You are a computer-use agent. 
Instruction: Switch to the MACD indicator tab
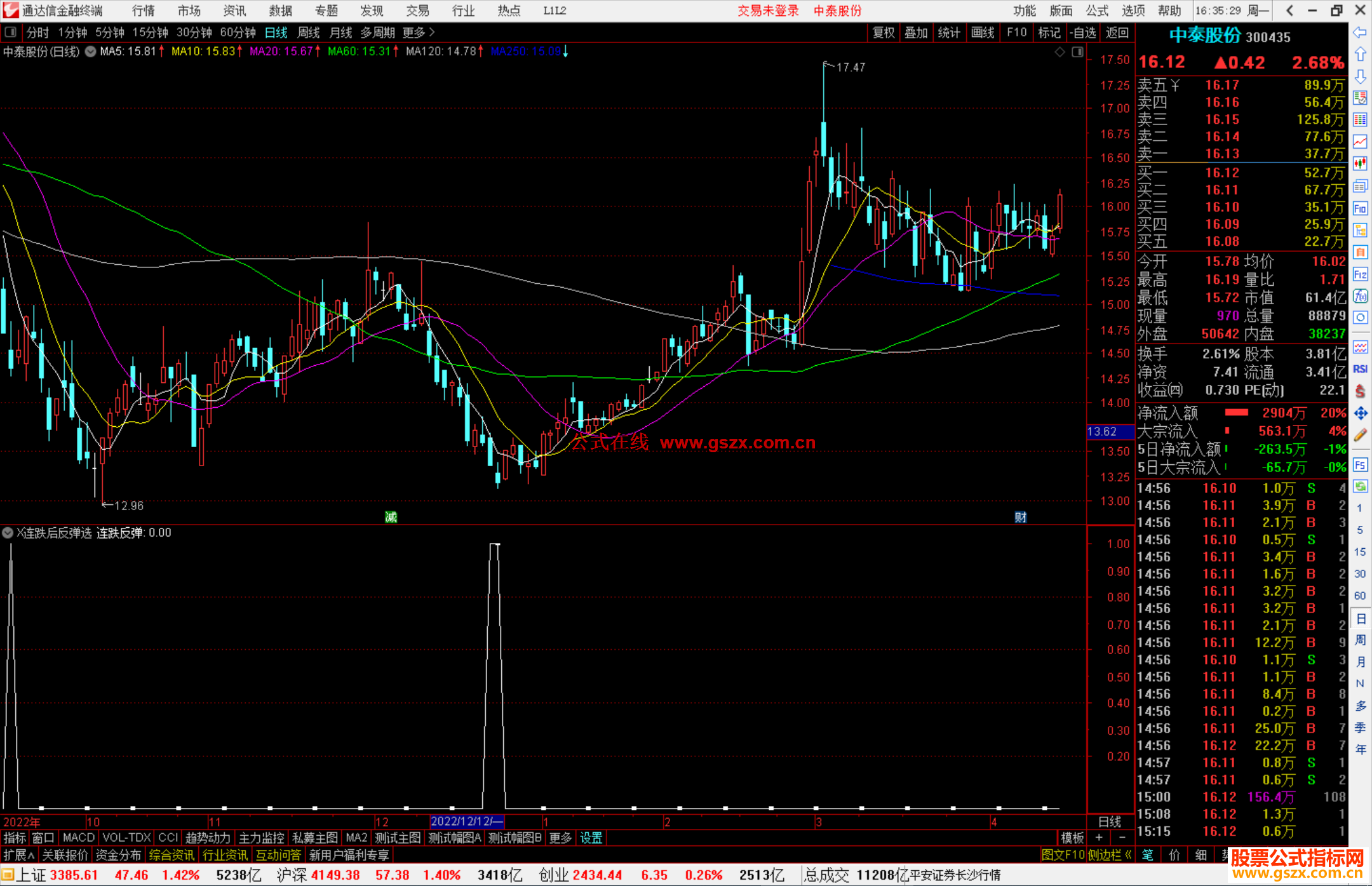[78, 838]
